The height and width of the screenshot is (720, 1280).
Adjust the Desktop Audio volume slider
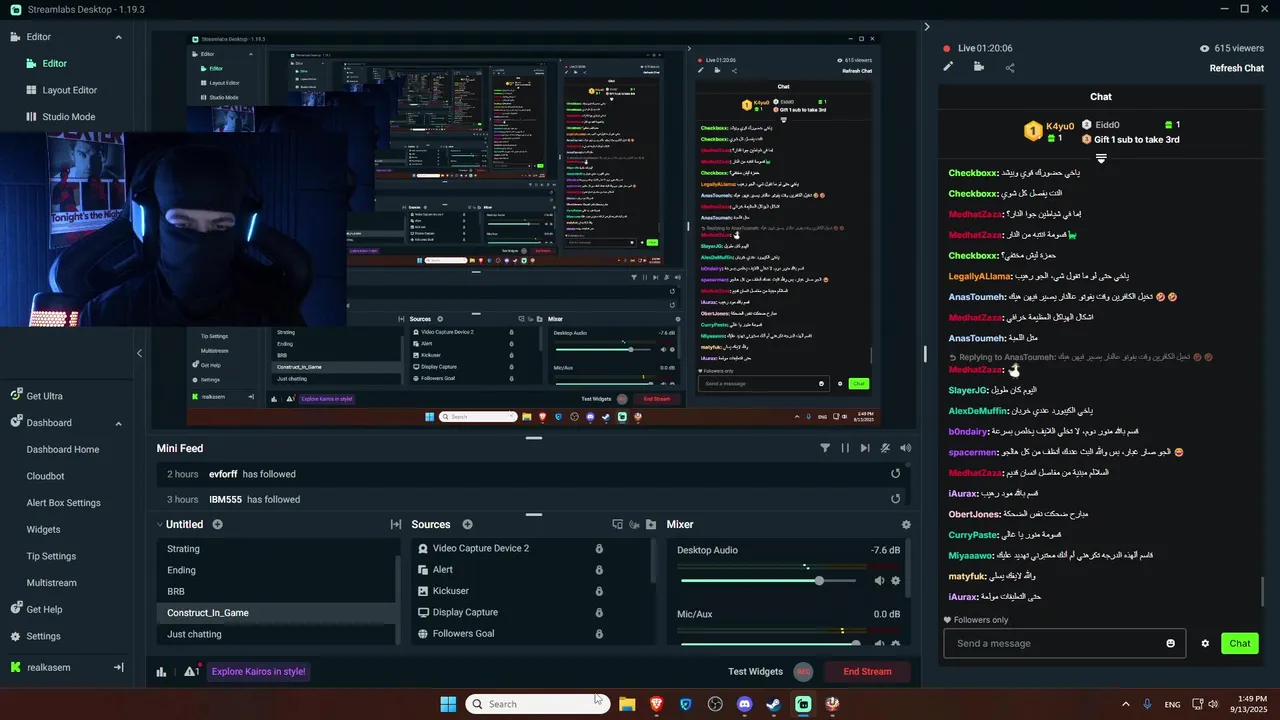point(767,581)
